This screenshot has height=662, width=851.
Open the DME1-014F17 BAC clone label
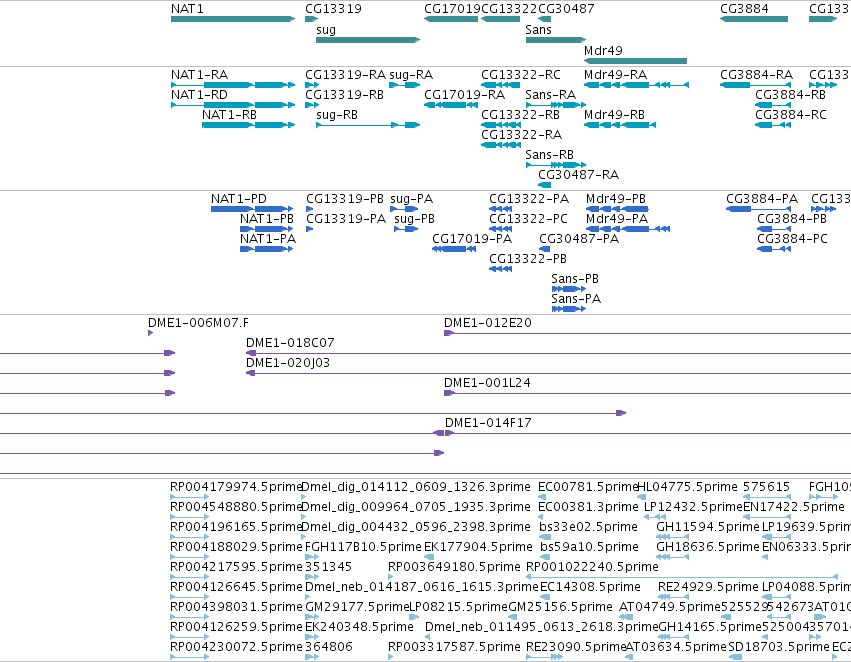pos(488,423)
